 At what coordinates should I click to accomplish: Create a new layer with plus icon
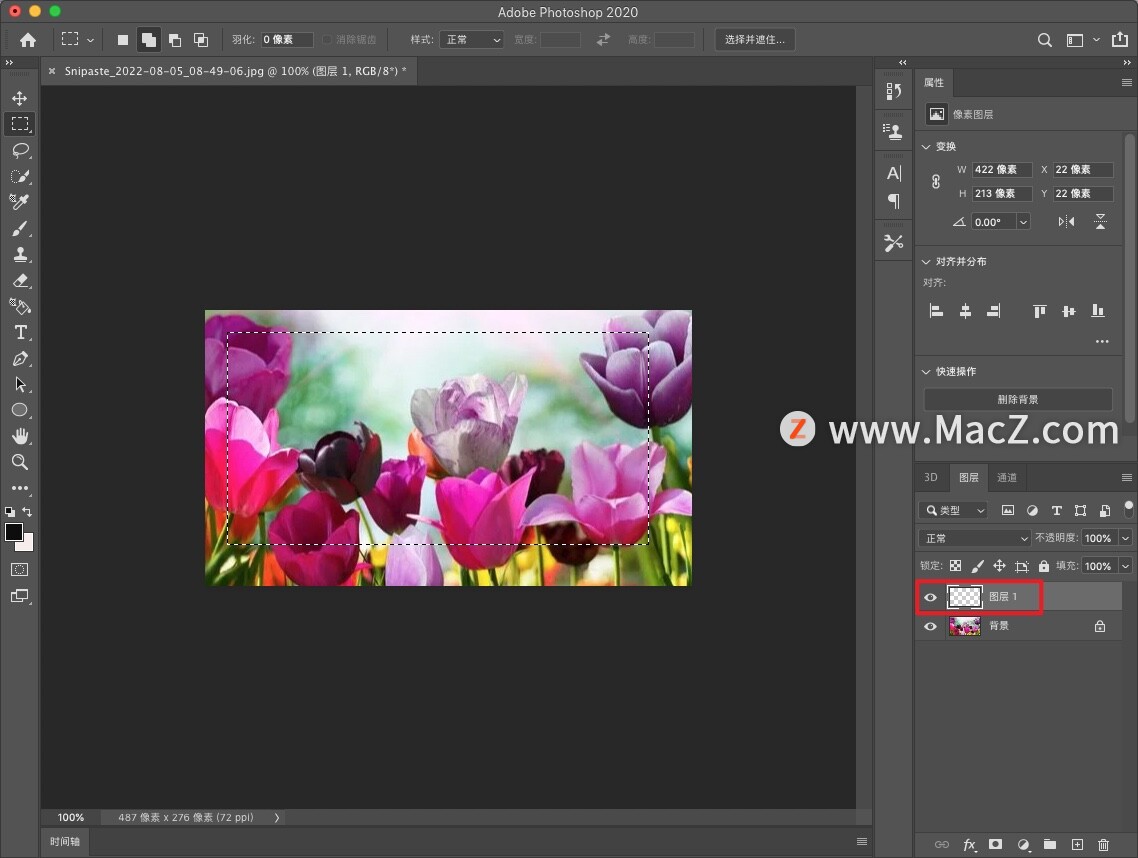coord(1077,844)
